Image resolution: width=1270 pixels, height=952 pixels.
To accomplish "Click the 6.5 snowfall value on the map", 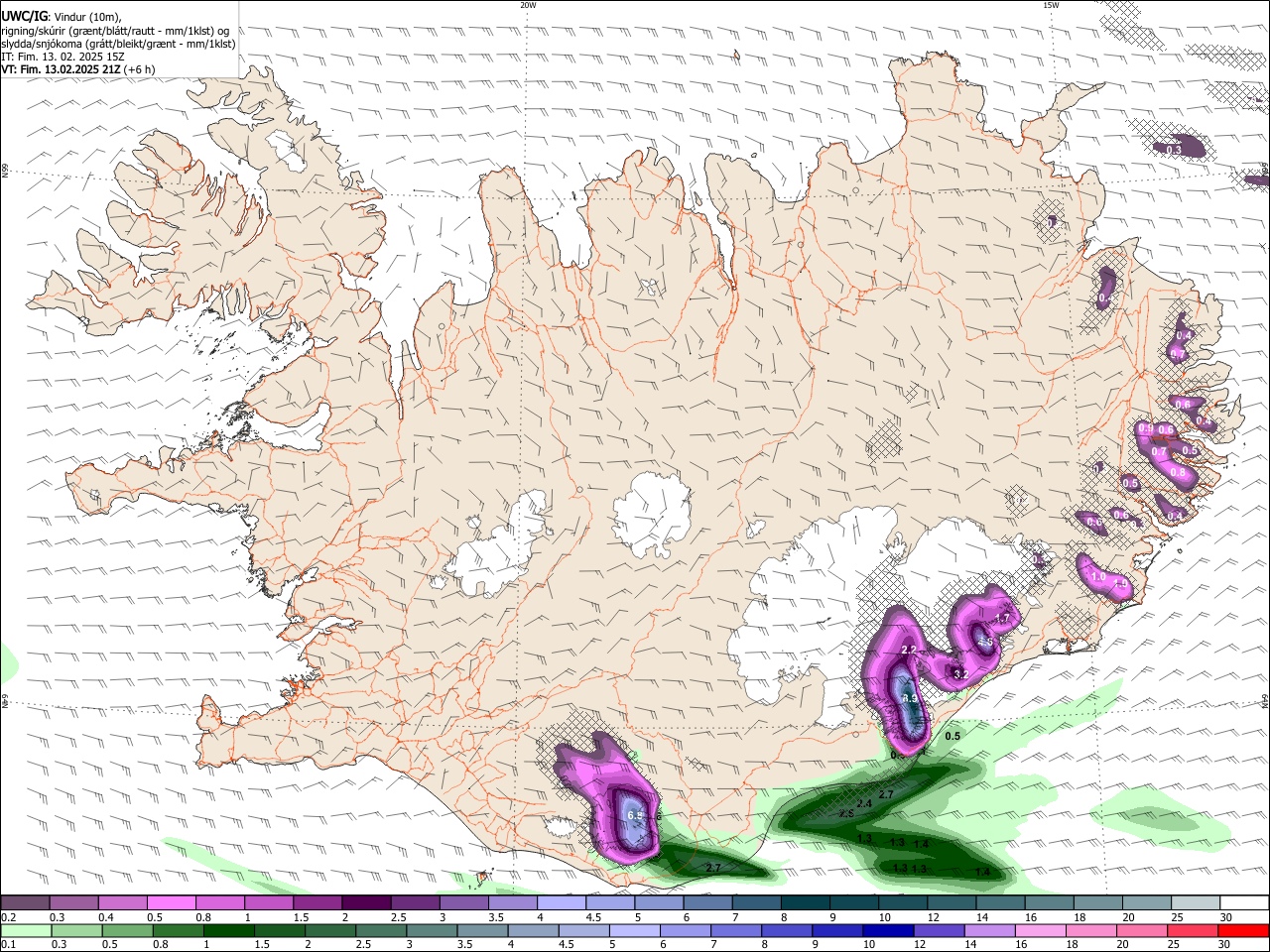I will [x=636, y=815].
